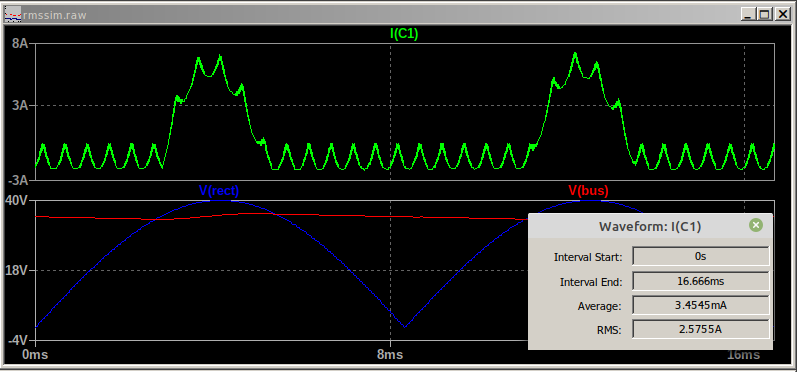
Task: Select the blue V(rect) trace label
Action: tap(219, 191)
